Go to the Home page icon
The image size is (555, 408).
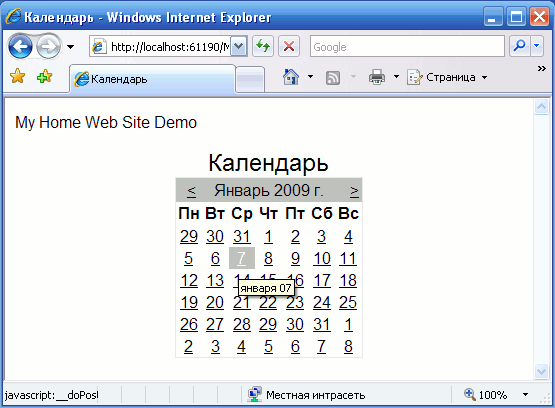(291, 77)
